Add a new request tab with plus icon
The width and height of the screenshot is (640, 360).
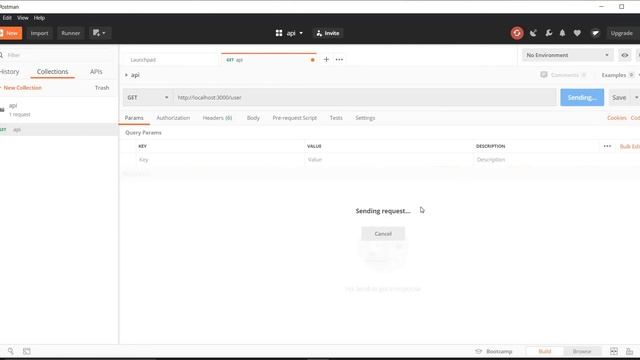point(326,60)
